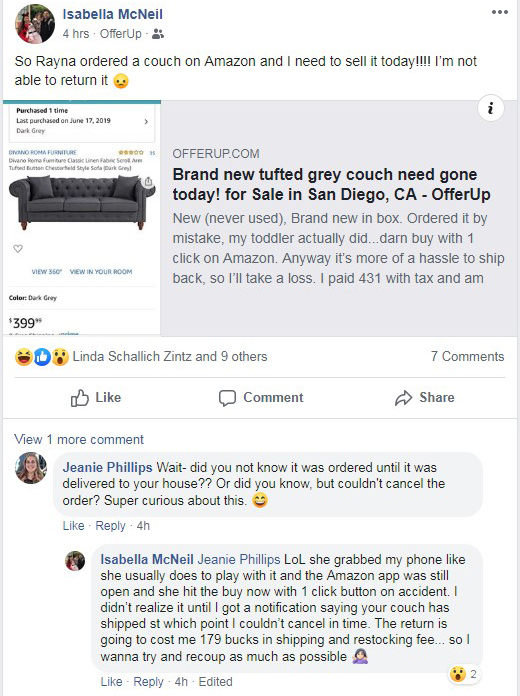
Task: Click Isabella McNeil's name in post header
Action: point(112,14)
